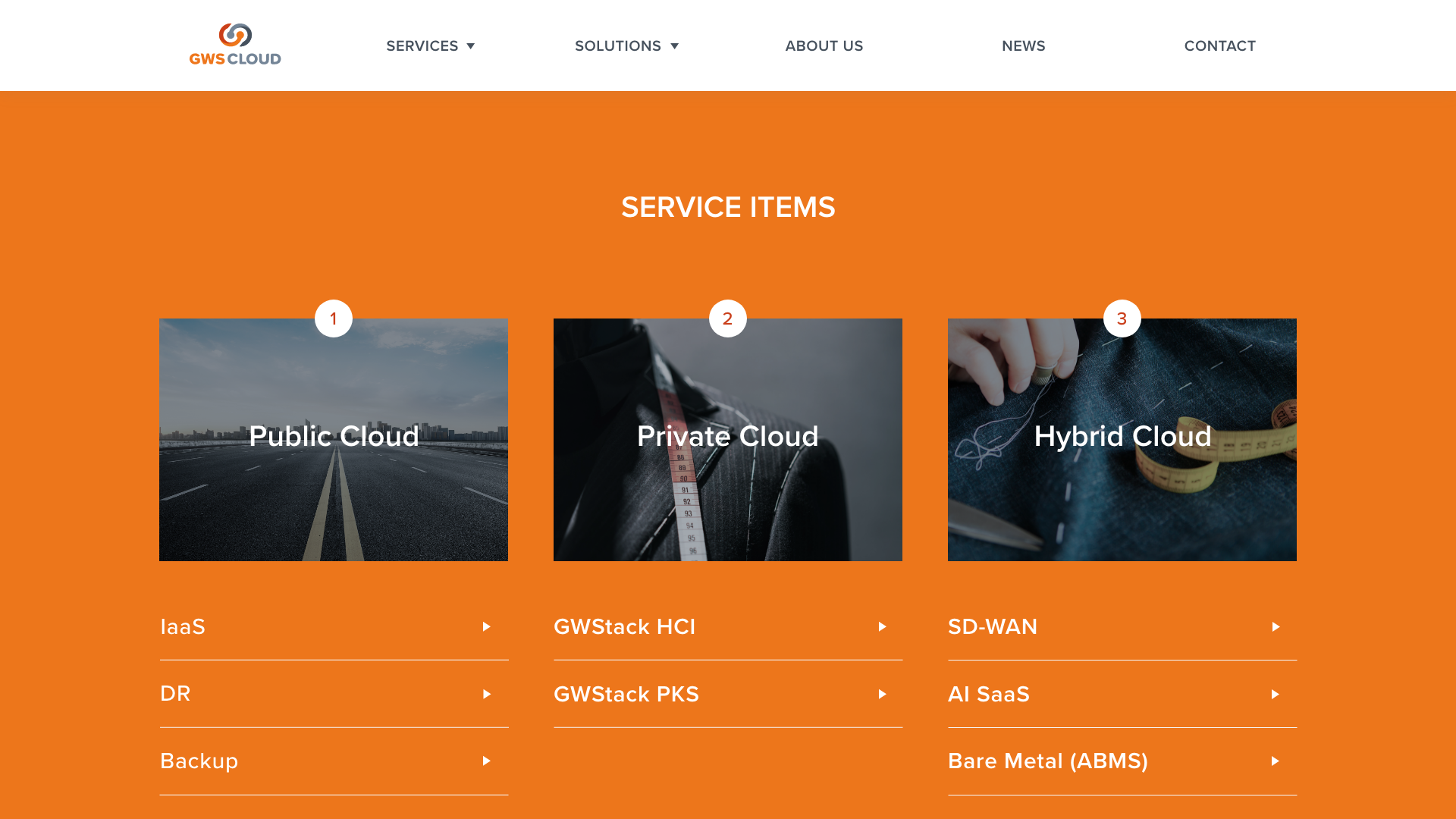Click the arrow beside Bare Metal (ABMS)

(1276, 761)
